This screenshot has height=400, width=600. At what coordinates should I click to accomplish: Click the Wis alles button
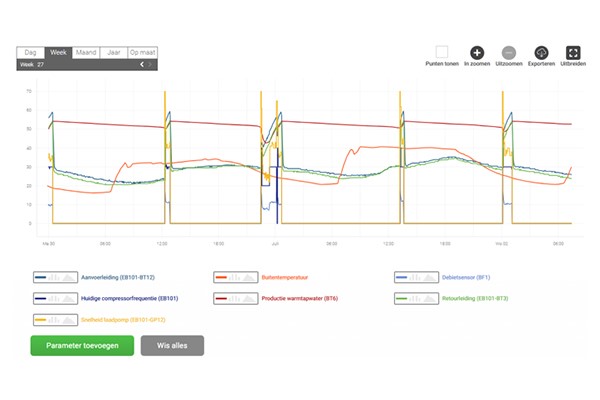pyautogui.click(x=172, y=346)
